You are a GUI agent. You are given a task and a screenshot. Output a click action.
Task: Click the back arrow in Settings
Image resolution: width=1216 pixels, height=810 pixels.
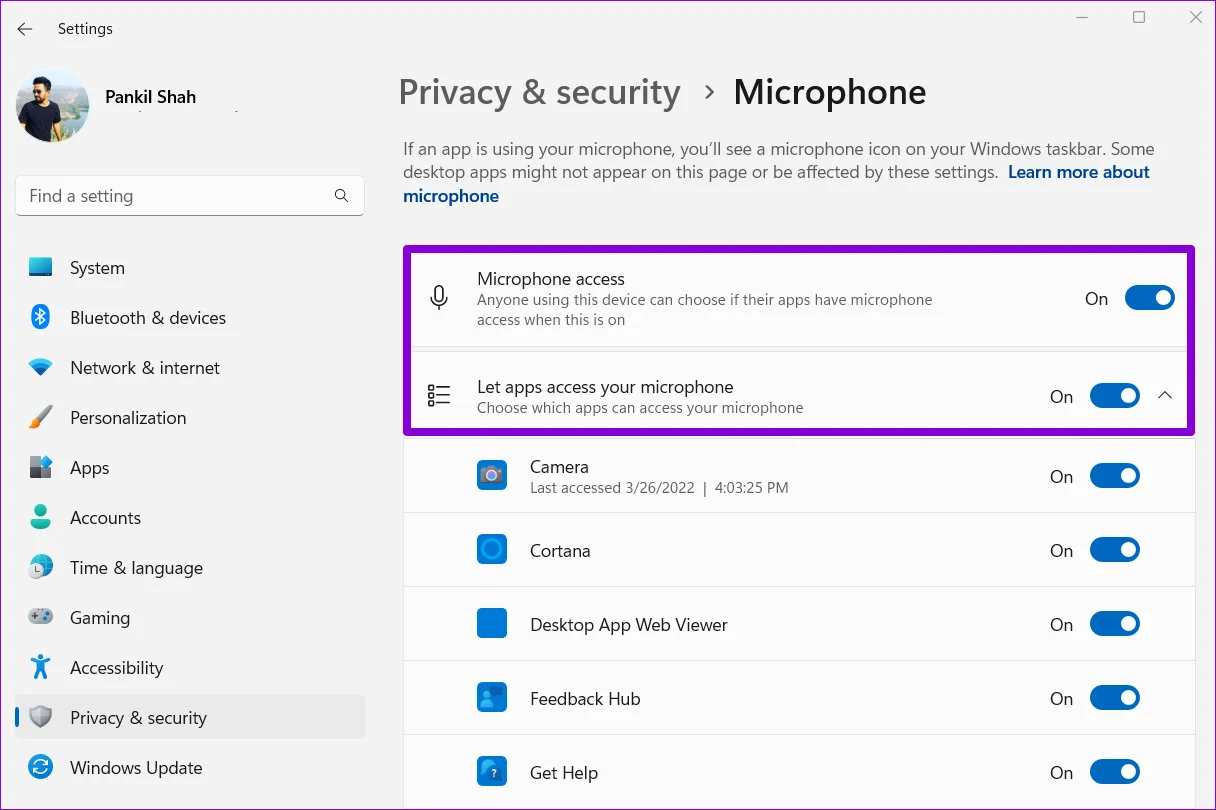(x=25, y=29)
